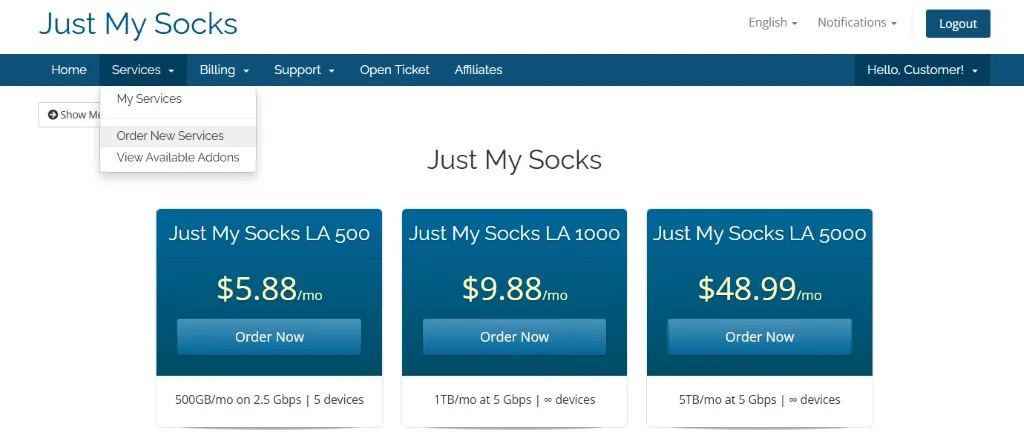Click the Show Menu arrow icon
This screenshot has width=1024, height=447.
[53, 115]
